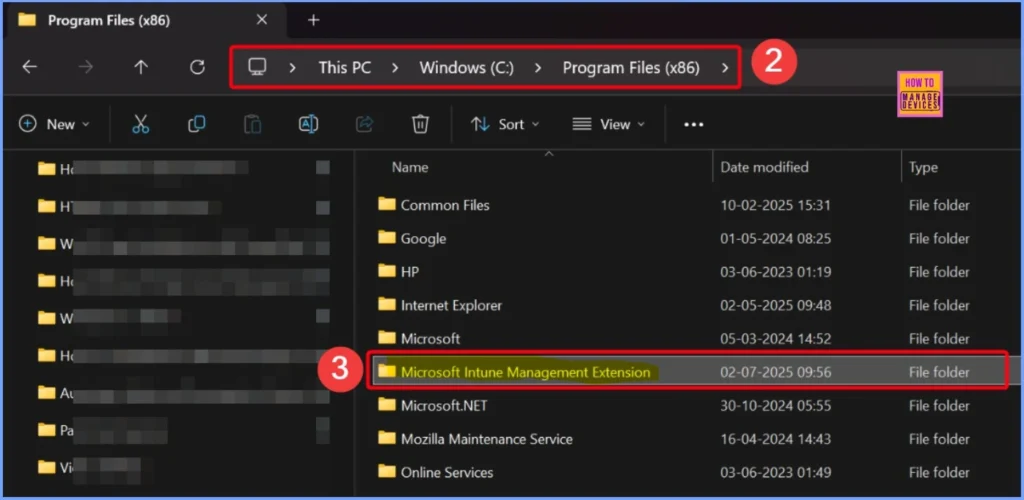Click date 30-10-2024 05:55 cell
Screen dimensions: 1024x500
pos(775,405)
